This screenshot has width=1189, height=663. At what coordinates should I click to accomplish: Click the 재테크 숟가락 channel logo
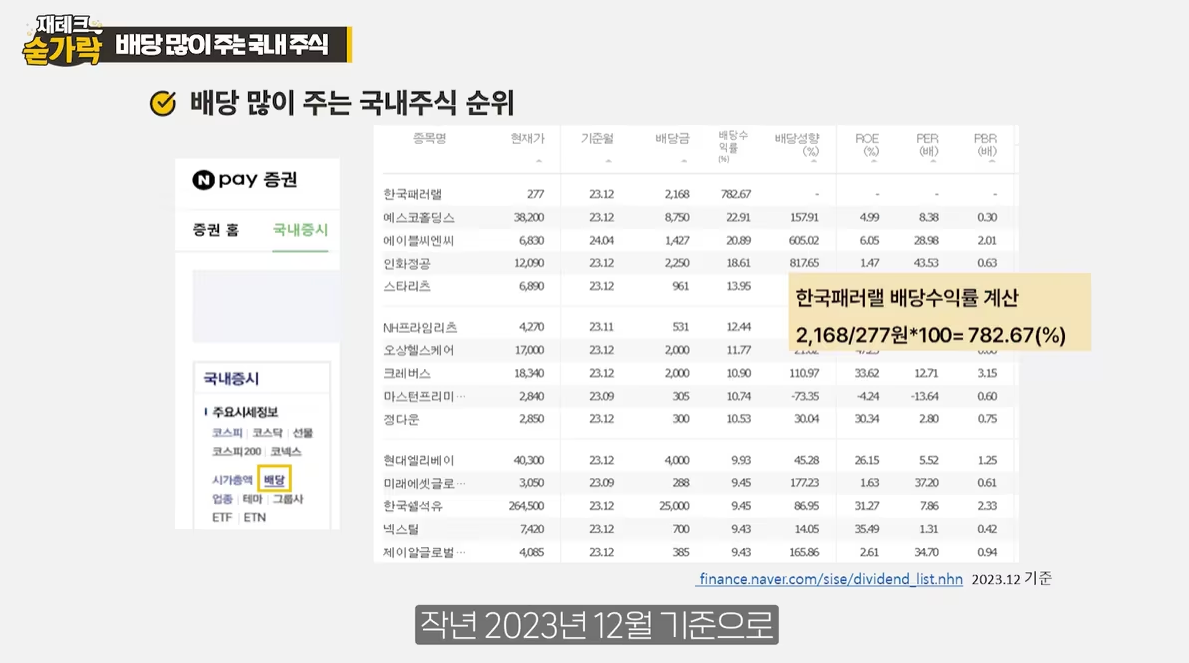tap(64, 41)
